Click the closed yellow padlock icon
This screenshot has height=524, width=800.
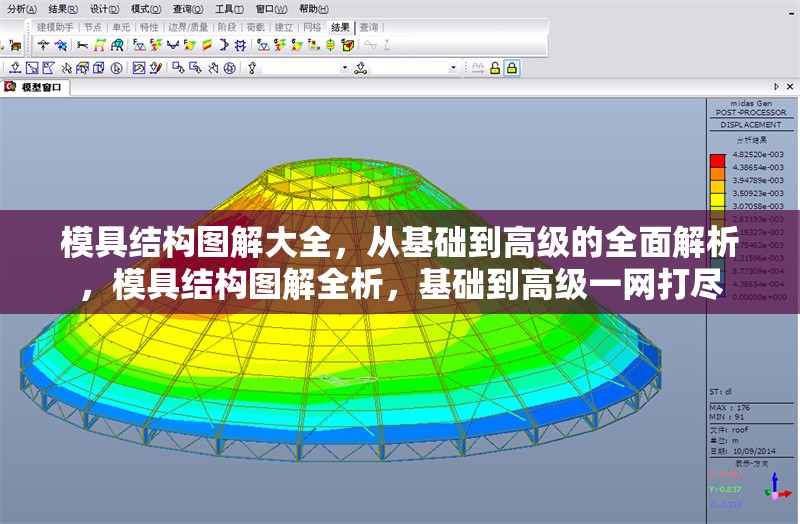pos(511,68)
